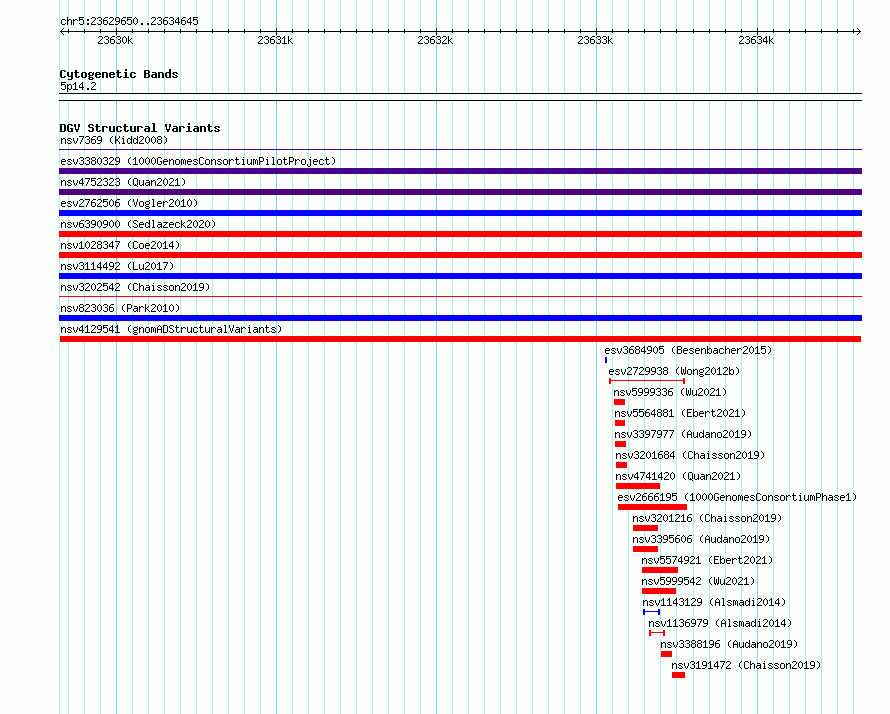
Task: Click the red bar under nsv5574921
Action: pos(660,570)
